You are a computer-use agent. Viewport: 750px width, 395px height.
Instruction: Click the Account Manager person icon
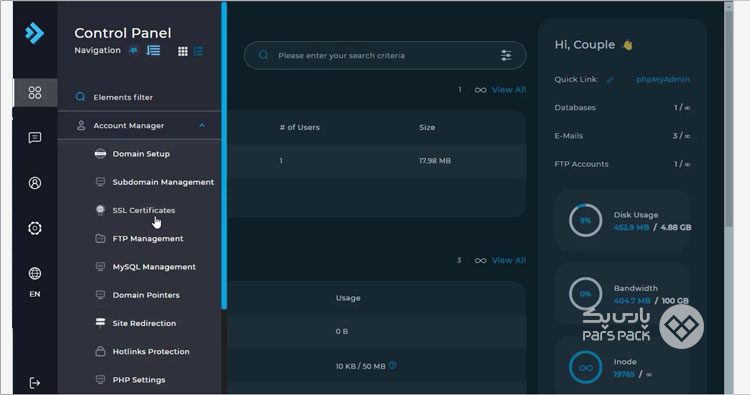point(81,125)
